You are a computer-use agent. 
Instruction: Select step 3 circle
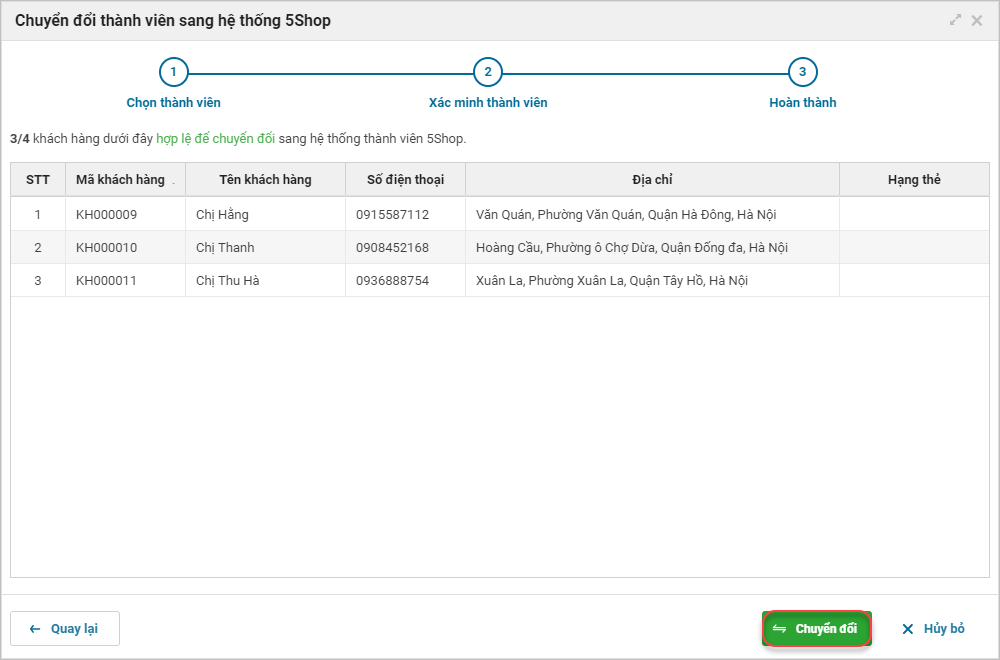pyautogui.click(x=802, y=72)
